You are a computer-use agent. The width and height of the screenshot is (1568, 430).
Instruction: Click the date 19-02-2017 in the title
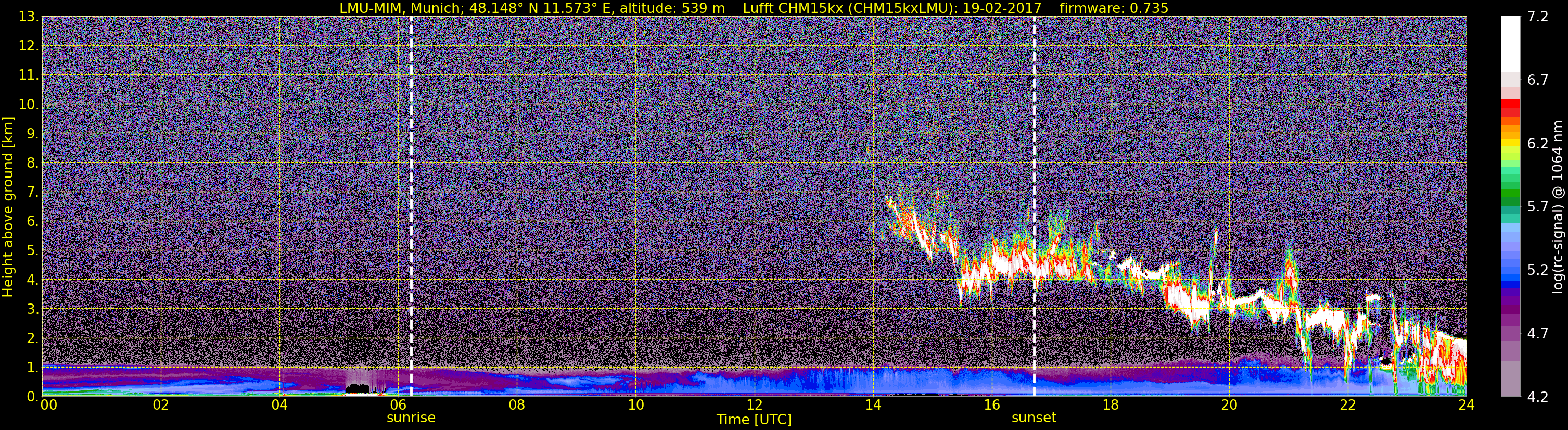tap(1002, 8)
